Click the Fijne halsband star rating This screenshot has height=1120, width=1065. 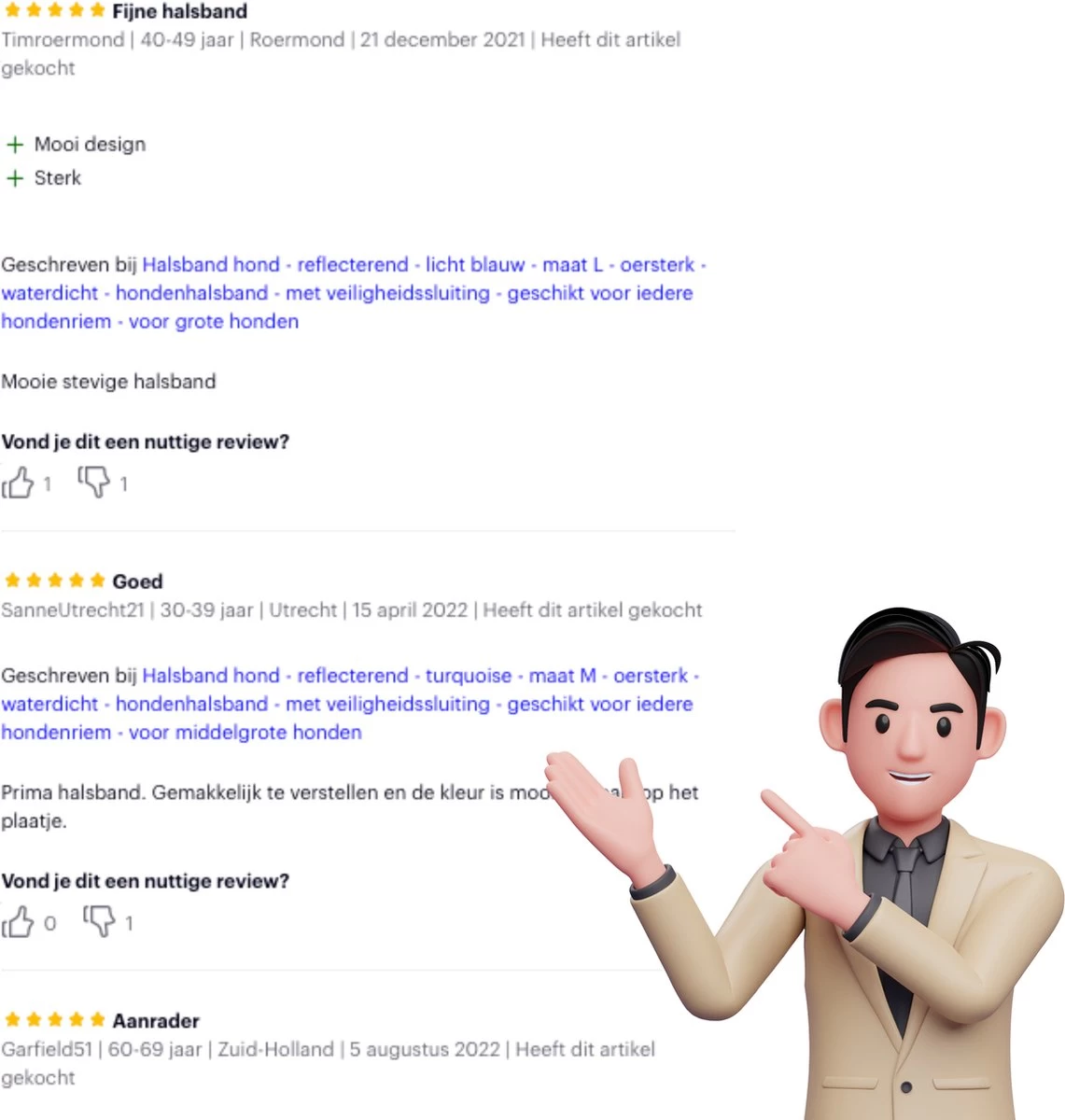(x=55, y=11)
